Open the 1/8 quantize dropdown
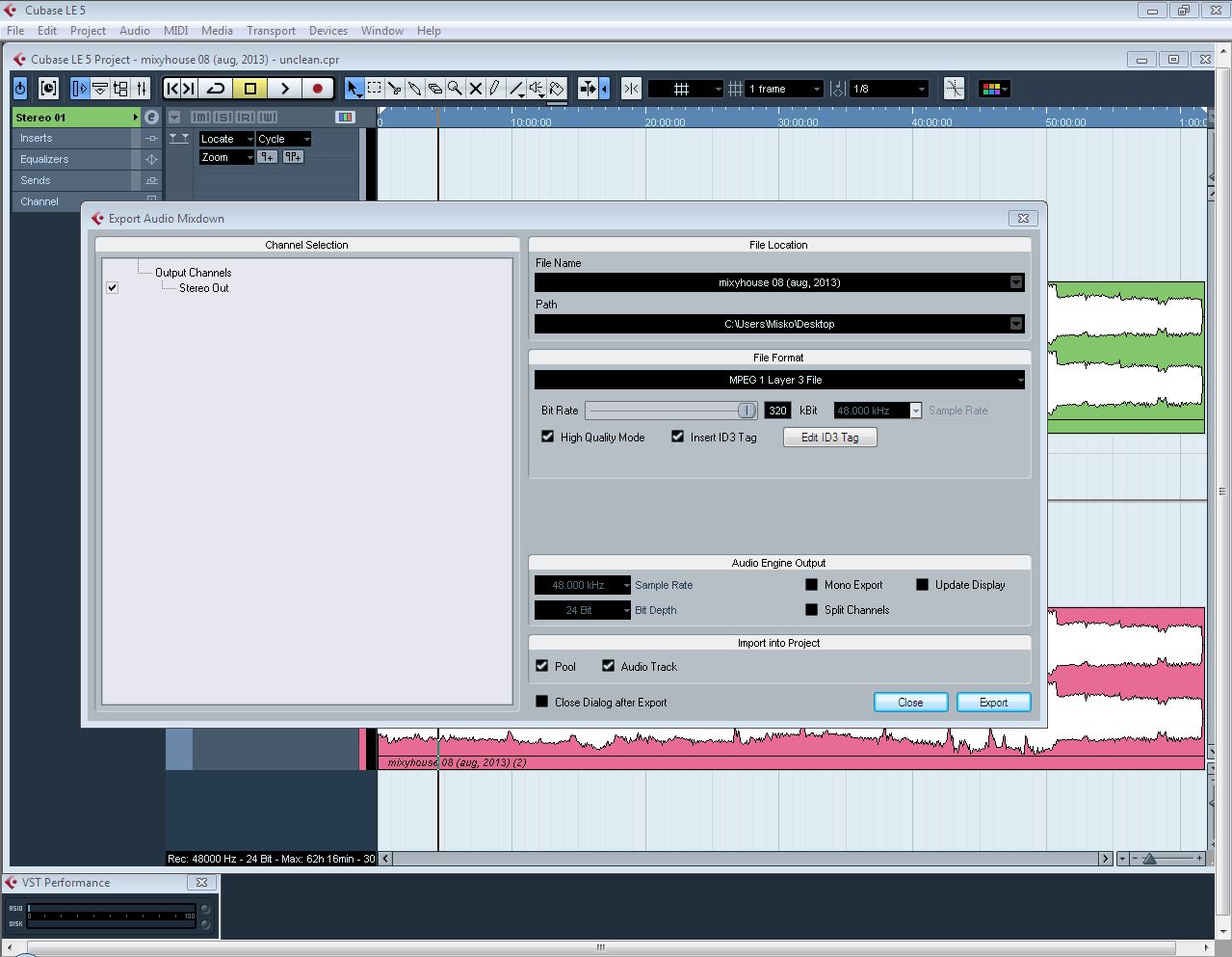This screenshot has width=1232, height=957. point(921,89)
